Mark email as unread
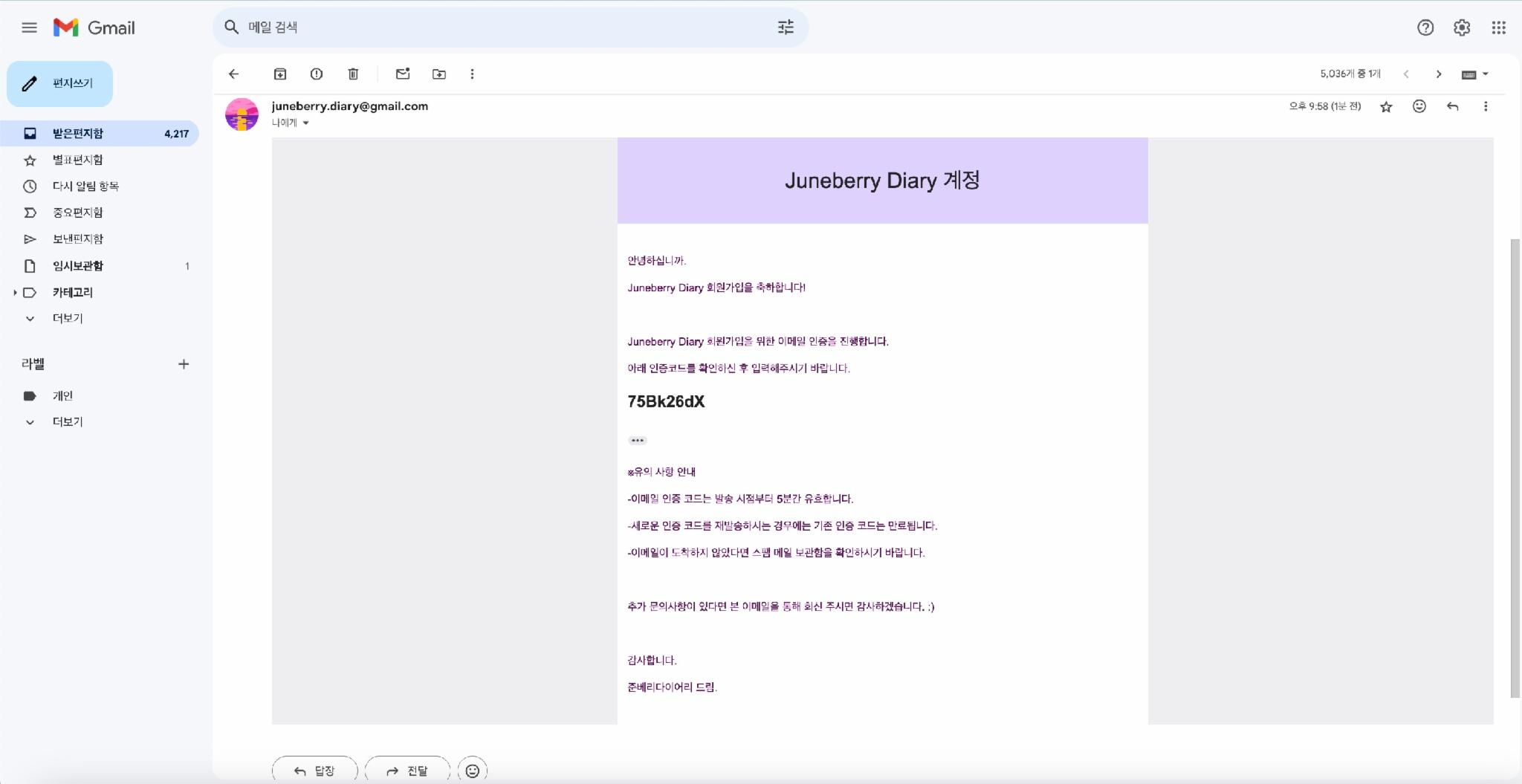Screen dimensions: 1522x784 point(403,74)
